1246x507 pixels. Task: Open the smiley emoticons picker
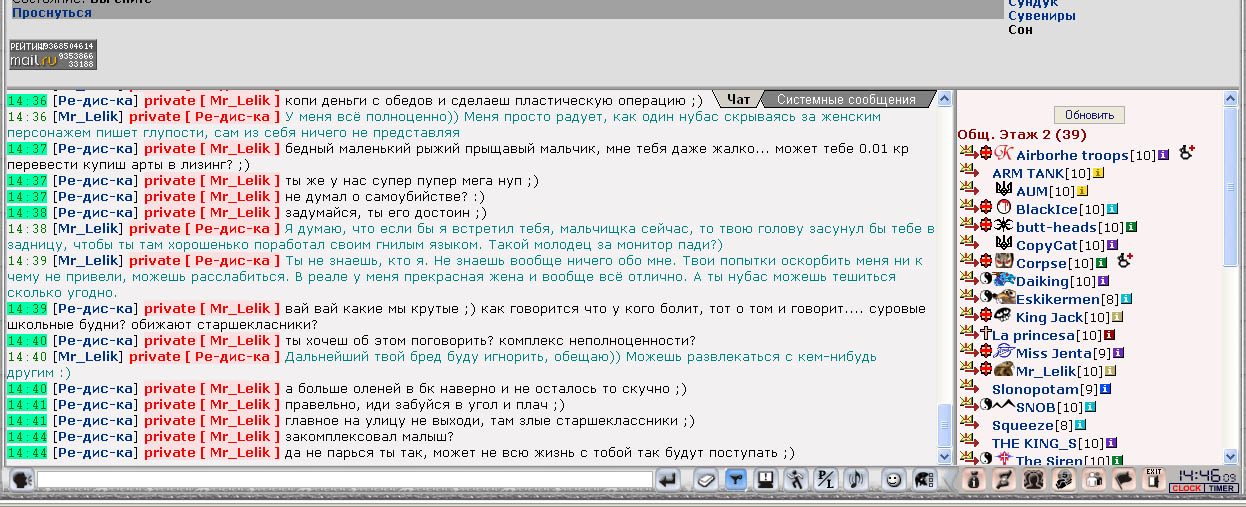click(x=893, y=480)
